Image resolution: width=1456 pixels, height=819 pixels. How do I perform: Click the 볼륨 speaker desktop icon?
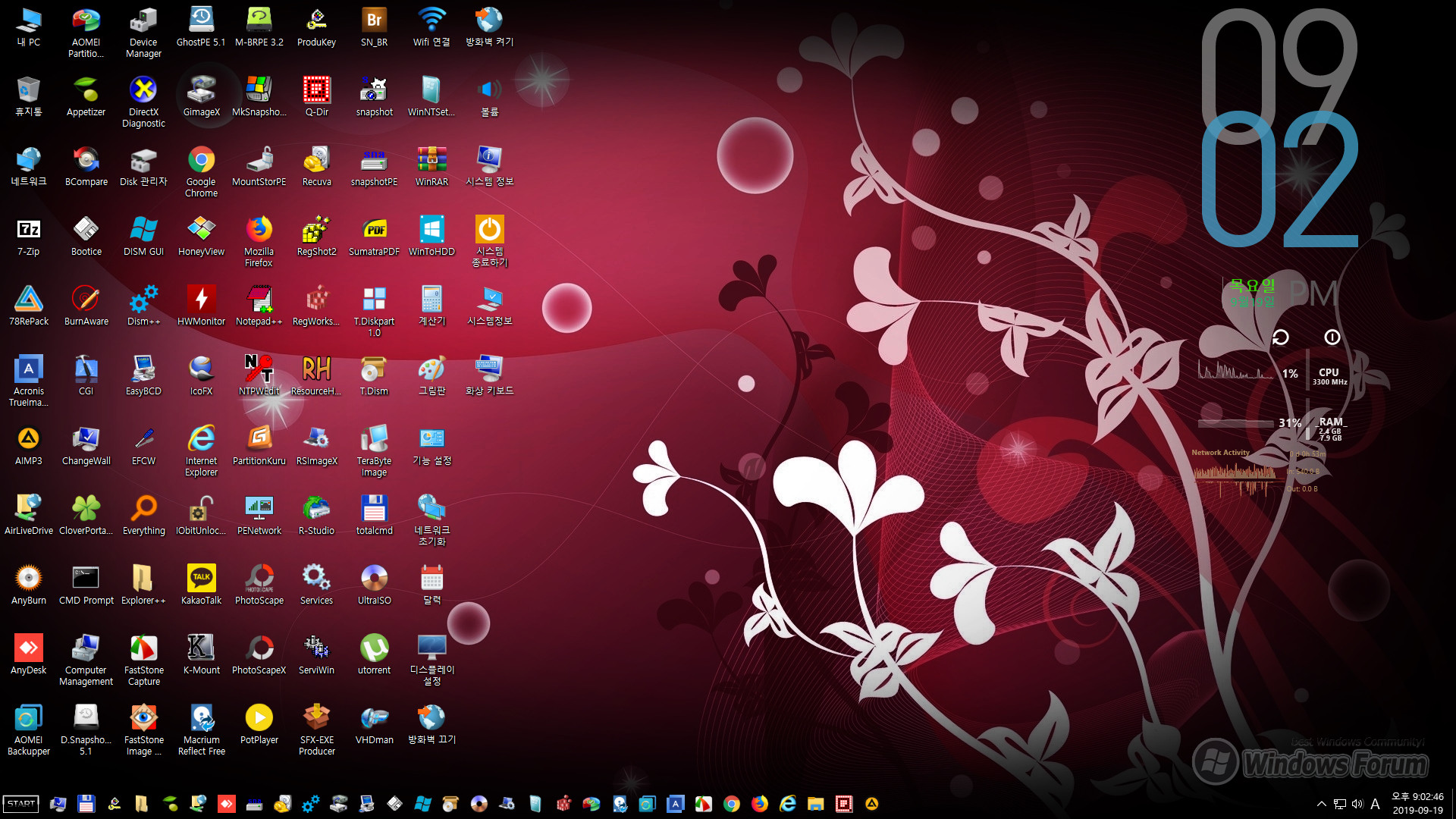coord(489,96)
